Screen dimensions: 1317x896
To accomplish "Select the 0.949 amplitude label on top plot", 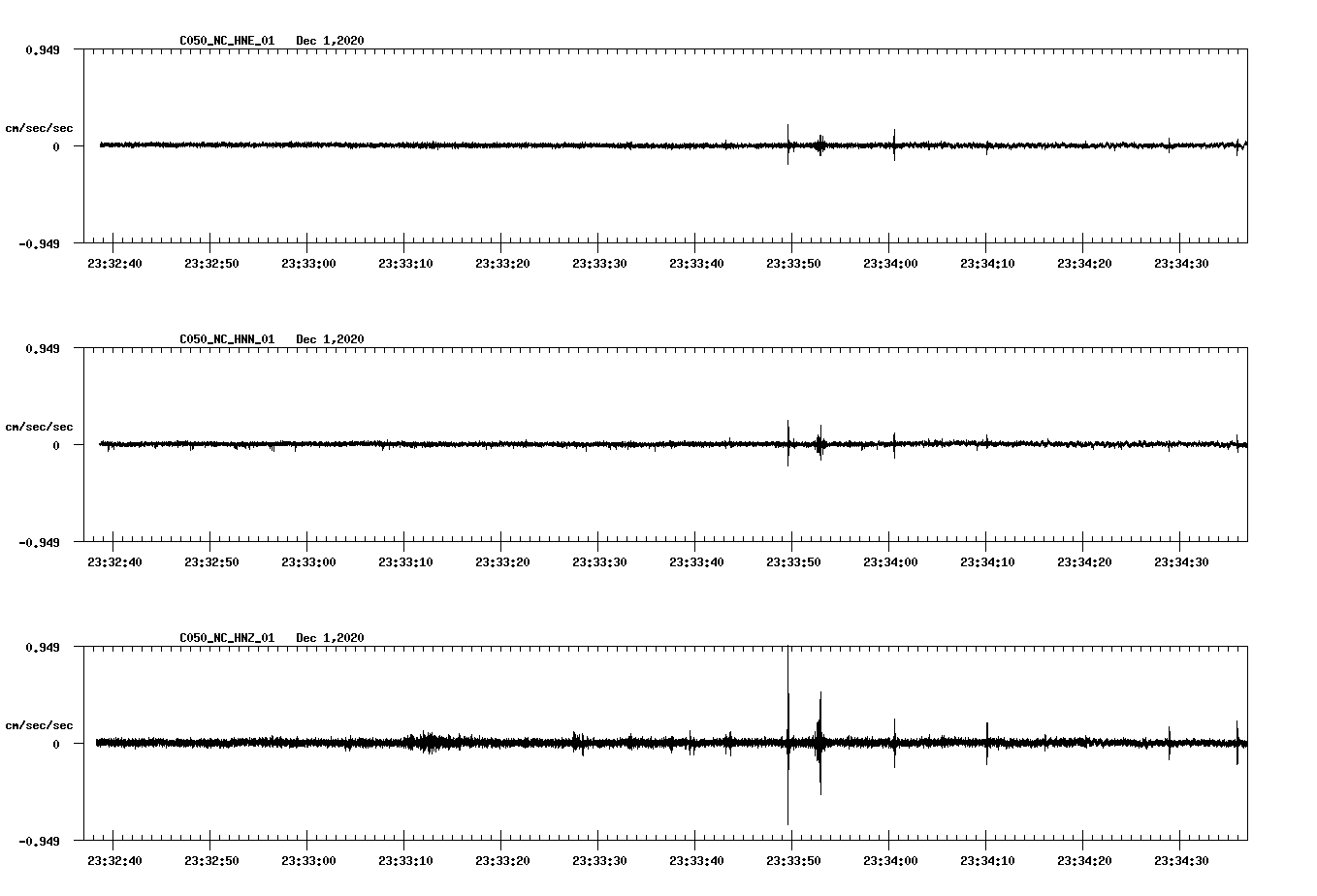I will tap(44, 48).
